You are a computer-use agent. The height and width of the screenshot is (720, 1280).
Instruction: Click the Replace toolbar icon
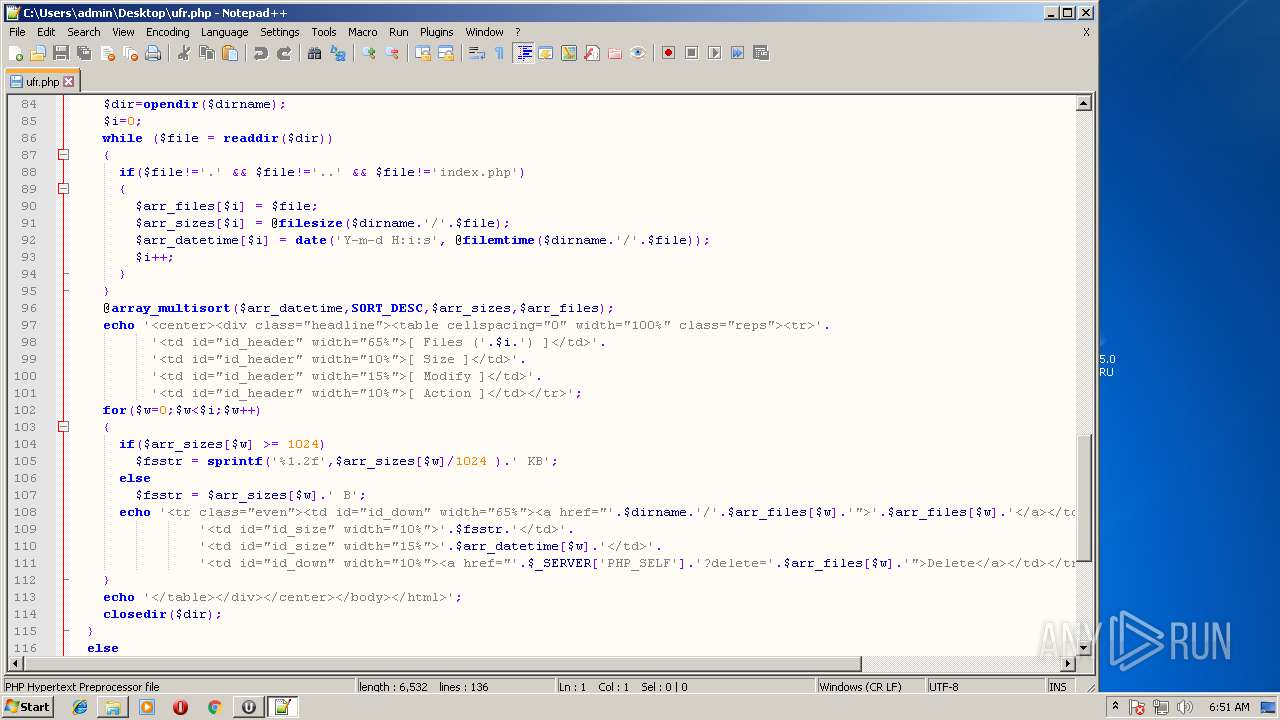pos(338,53)
